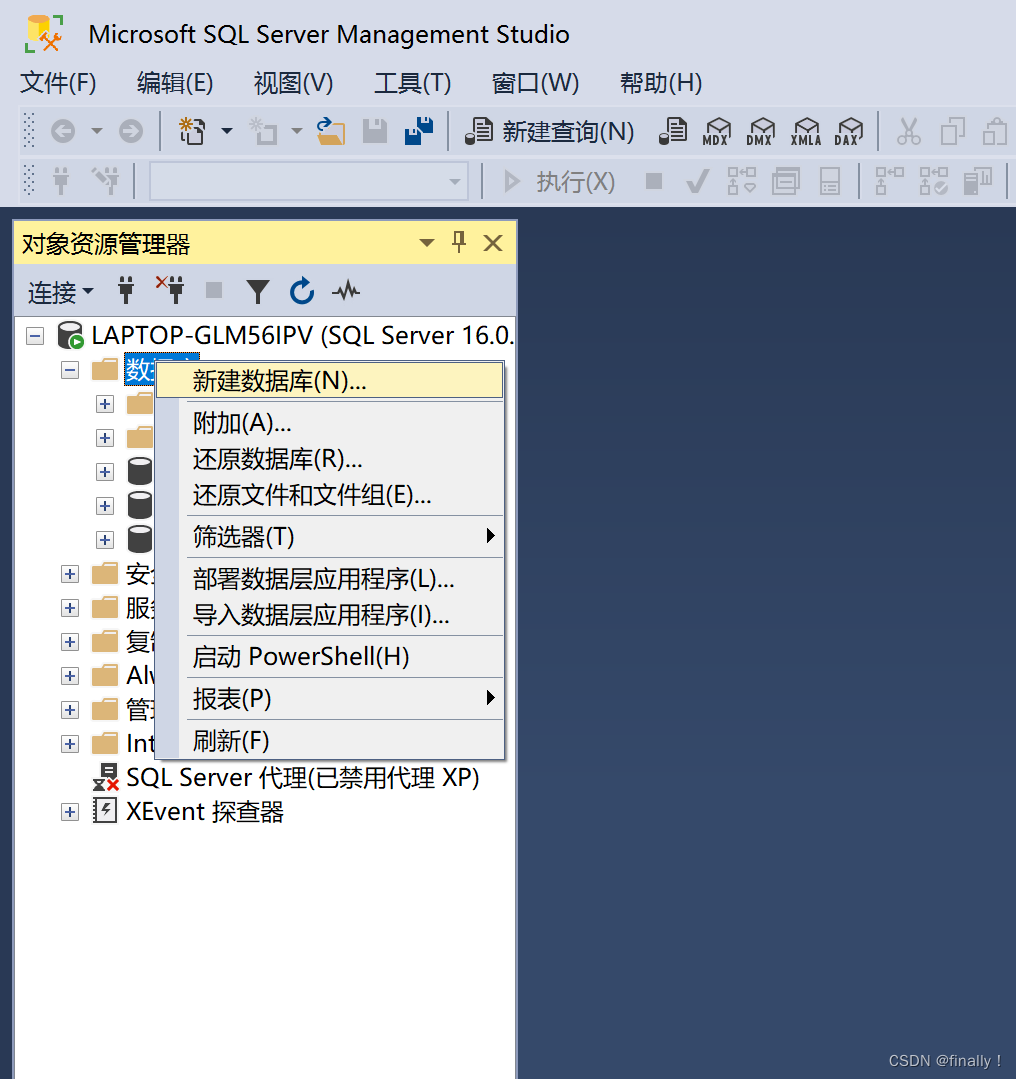Close the 对象资源管理器 panel
The height and width of the screenshot is (1079, 1016).
click(x=493, y=243)
